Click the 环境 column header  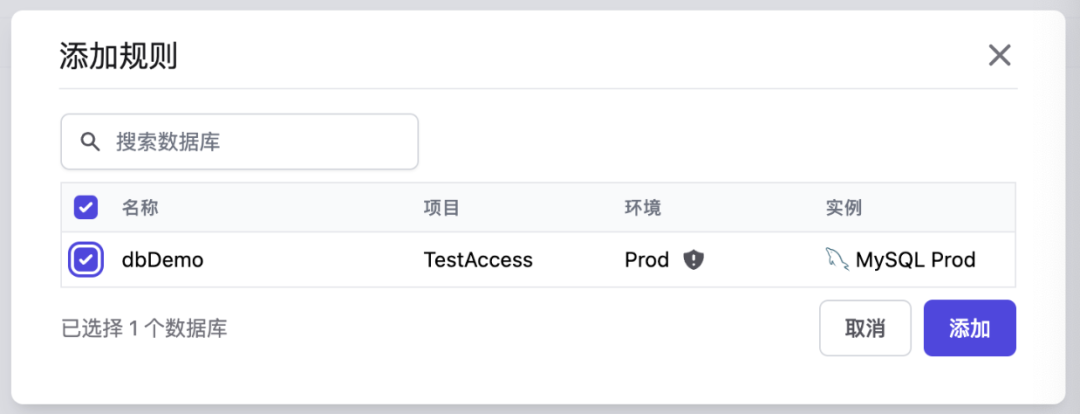pos(643,208)
